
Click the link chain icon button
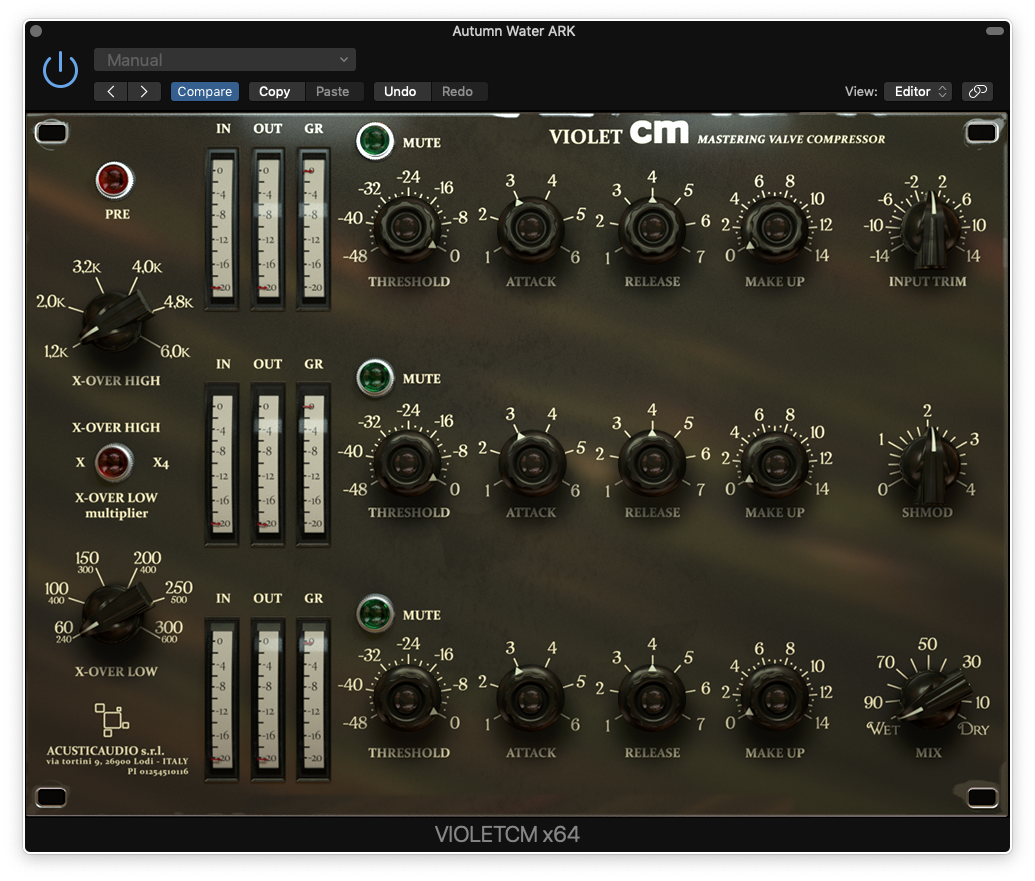click(x=978, y=92)
